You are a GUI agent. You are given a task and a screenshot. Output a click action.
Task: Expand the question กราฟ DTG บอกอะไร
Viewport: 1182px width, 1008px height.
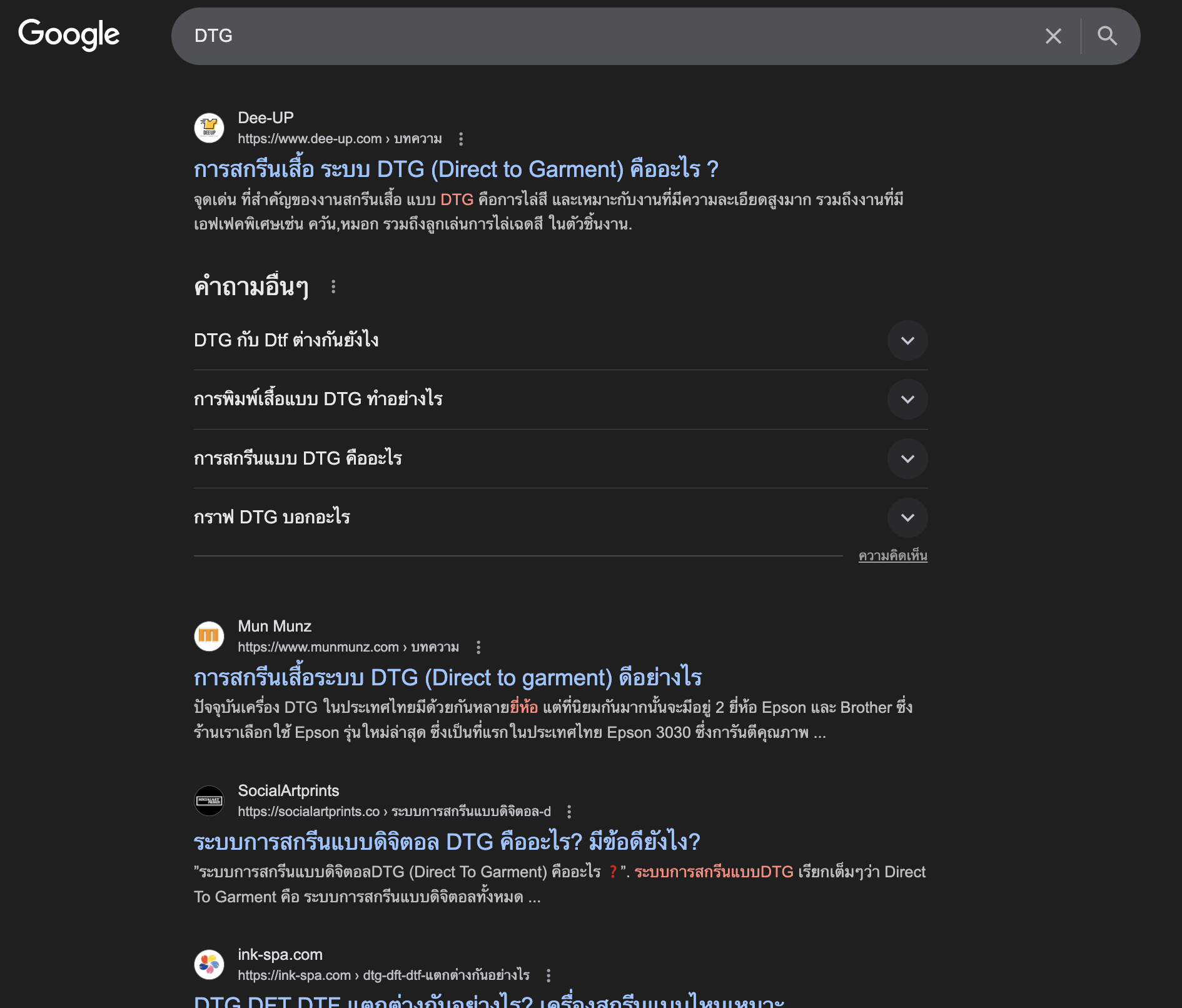tap(907, 518)
